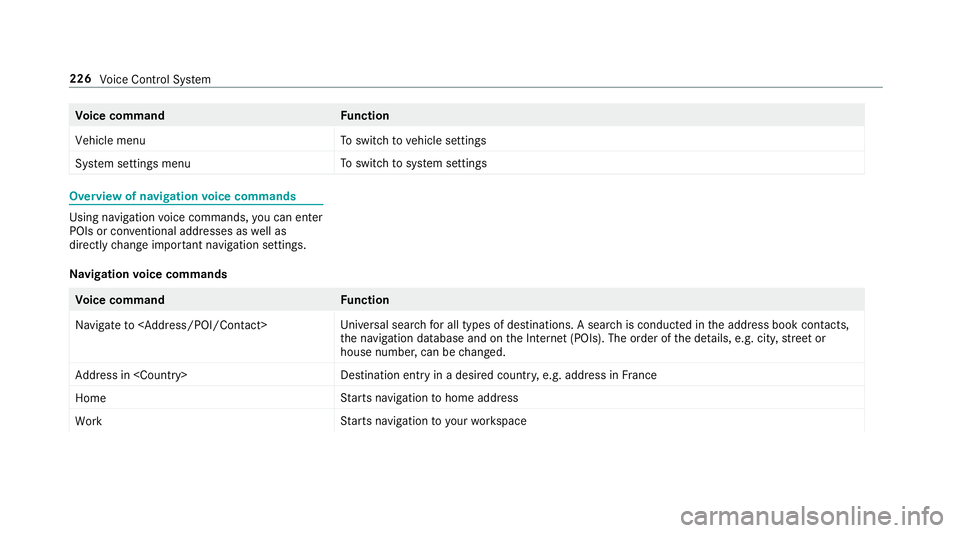Click 'Starts navigation to your workspace' description
Viewport: 960px width, 533px height.
tap(433, 421)
